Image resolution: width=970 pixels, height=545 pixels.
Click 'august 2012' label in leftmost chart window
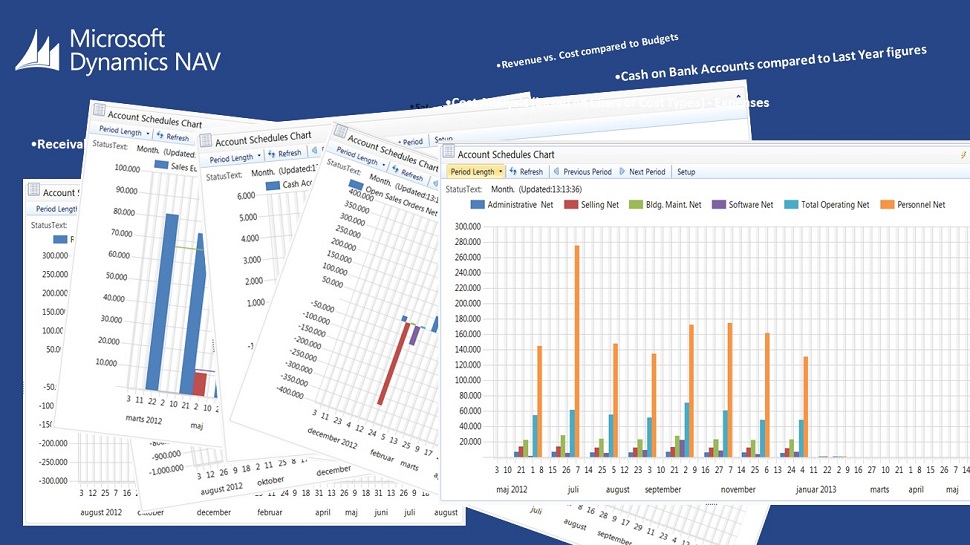tap(101, 512)
